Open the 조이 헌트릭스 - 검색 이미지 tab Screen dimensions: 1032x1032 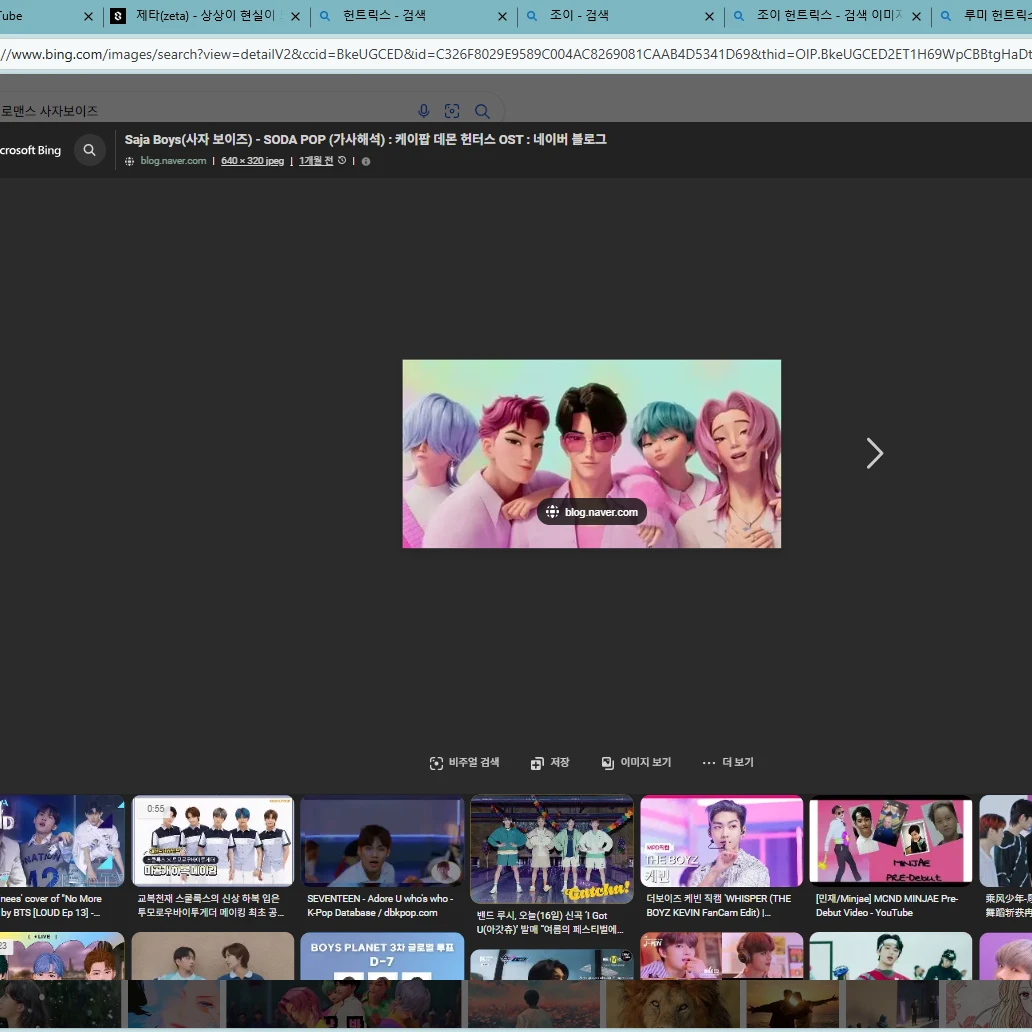pyautogui.click(x=827, y=16)
